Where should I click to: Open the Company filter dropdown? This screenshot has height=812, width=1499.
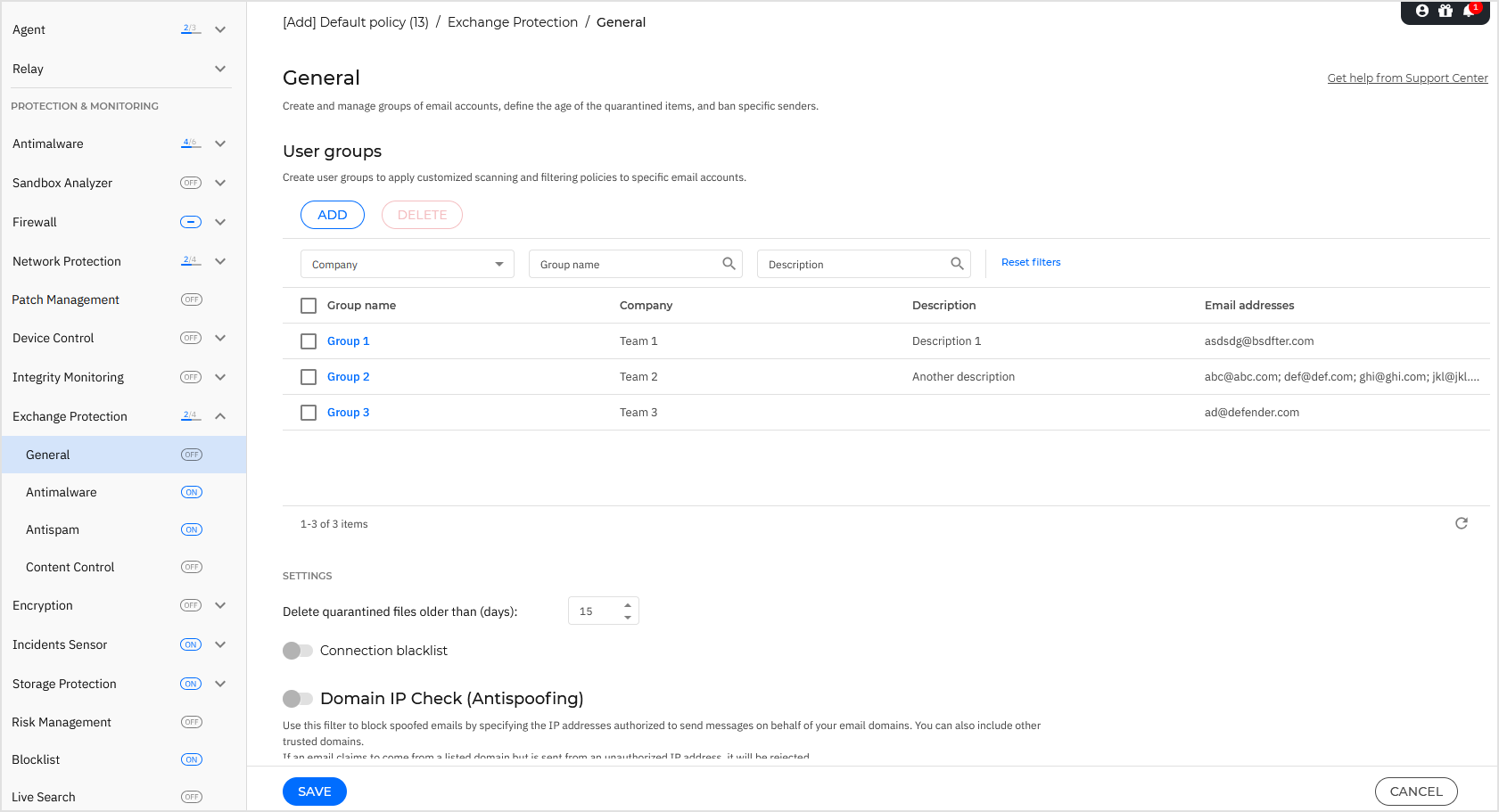pos(408,265)
